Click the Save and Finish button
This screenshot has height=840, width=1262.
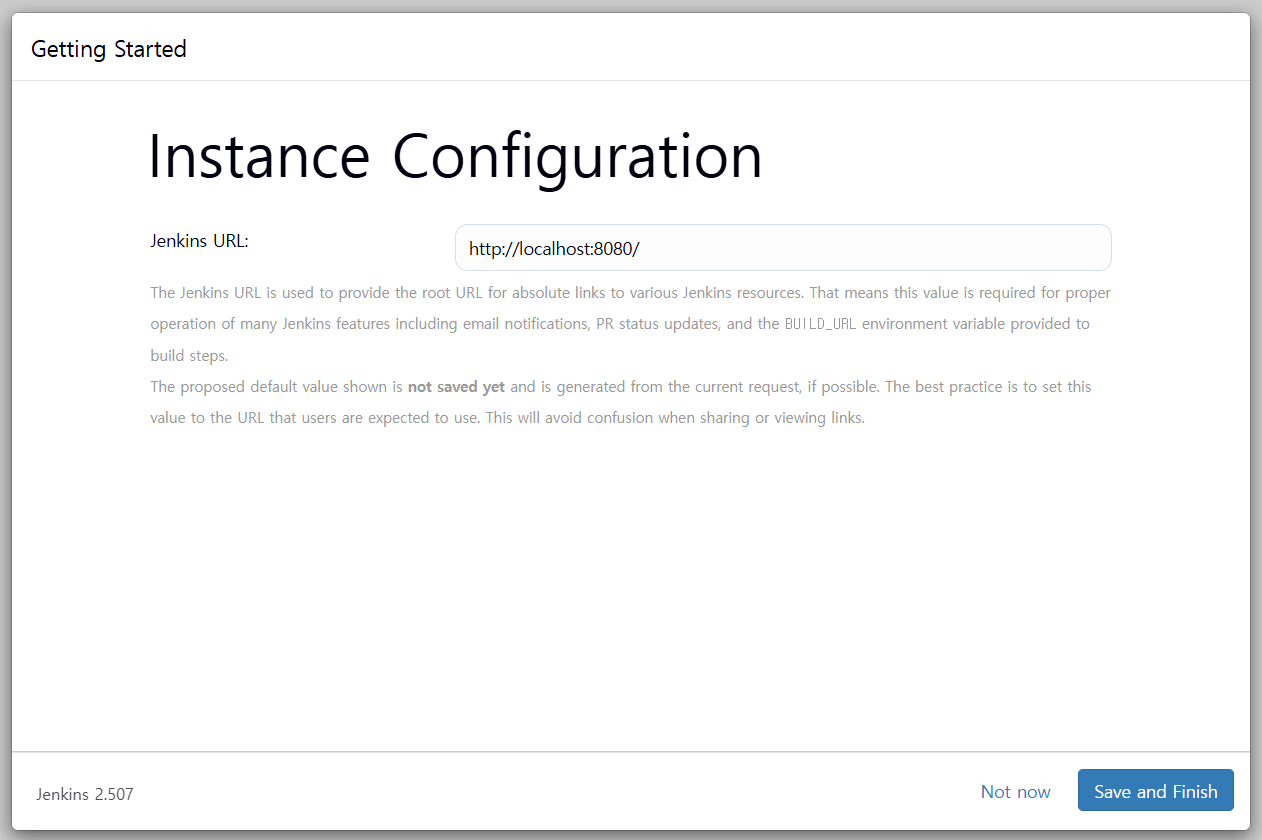pos(1155,791)
